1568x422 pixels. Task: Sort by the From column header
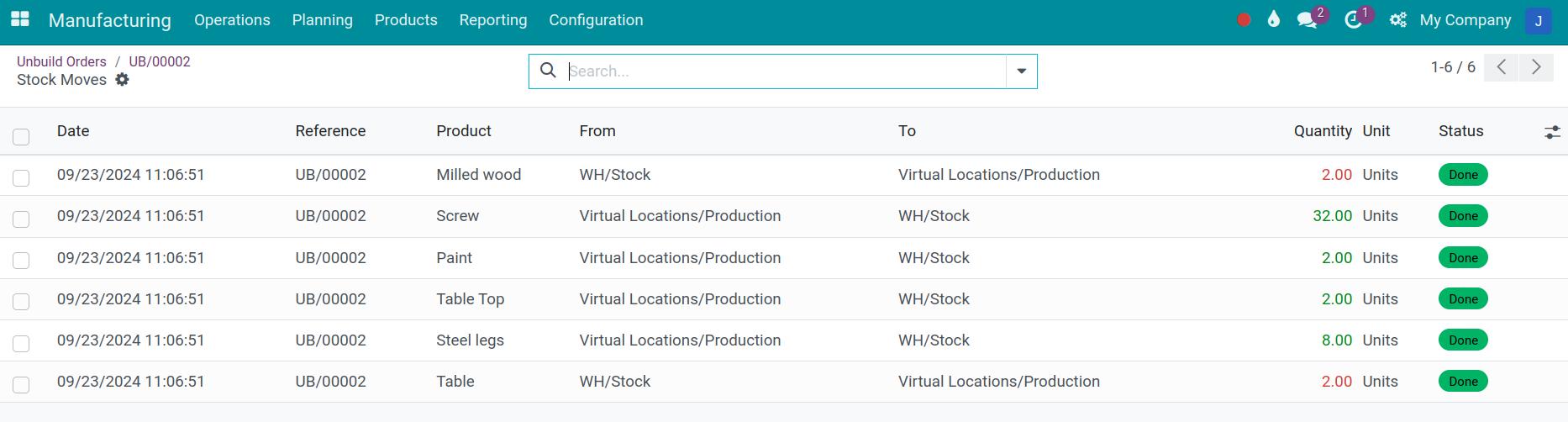(x=597, y=131)
